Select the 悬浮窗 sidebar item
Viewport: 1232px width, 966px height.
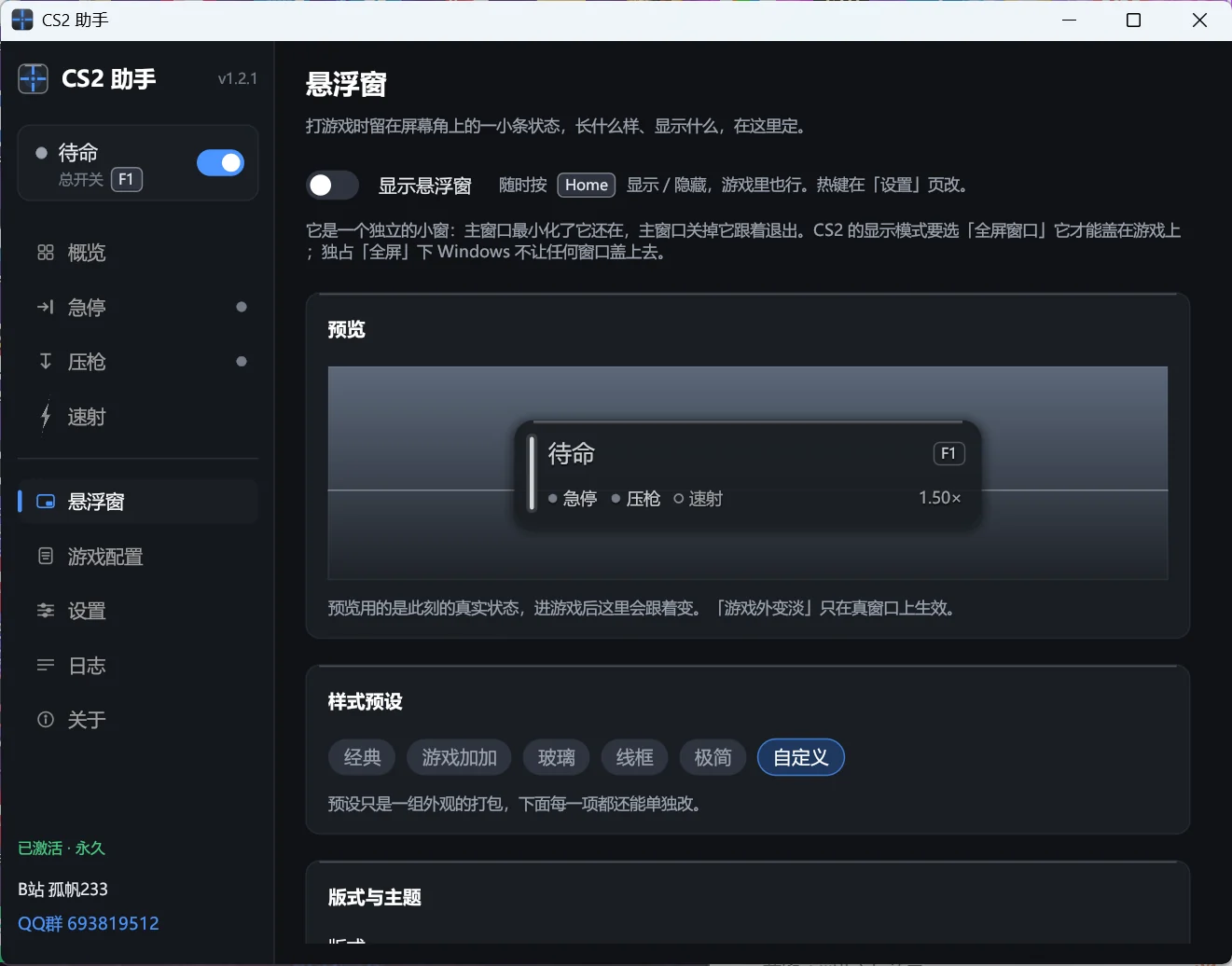(x=138, y=502)
